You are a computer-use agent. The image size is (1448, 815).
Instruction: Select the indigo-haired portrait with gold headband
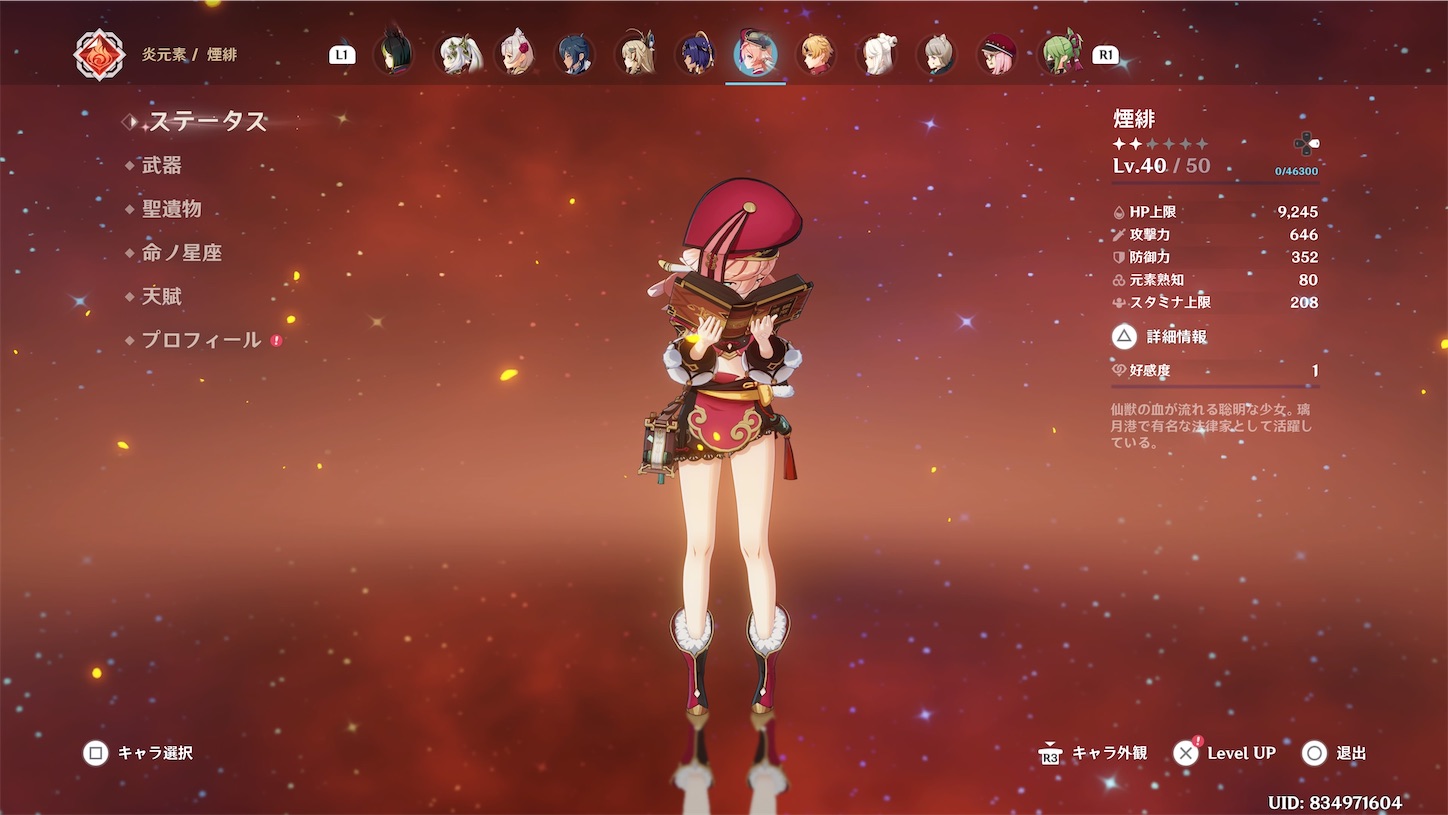pos(695,54)
